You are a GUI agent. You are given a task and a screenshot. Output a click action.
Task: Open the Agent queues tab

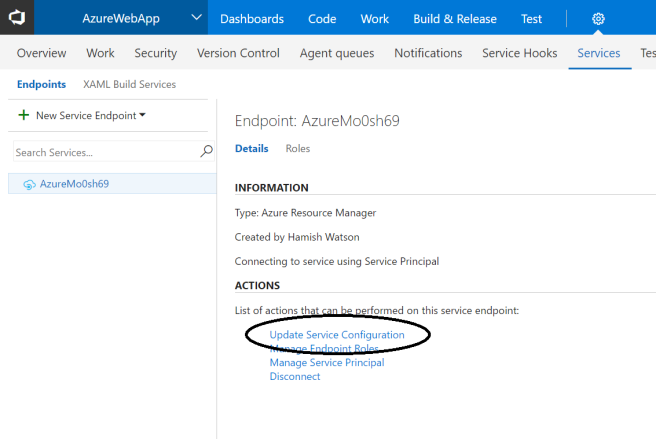point(337,53)
